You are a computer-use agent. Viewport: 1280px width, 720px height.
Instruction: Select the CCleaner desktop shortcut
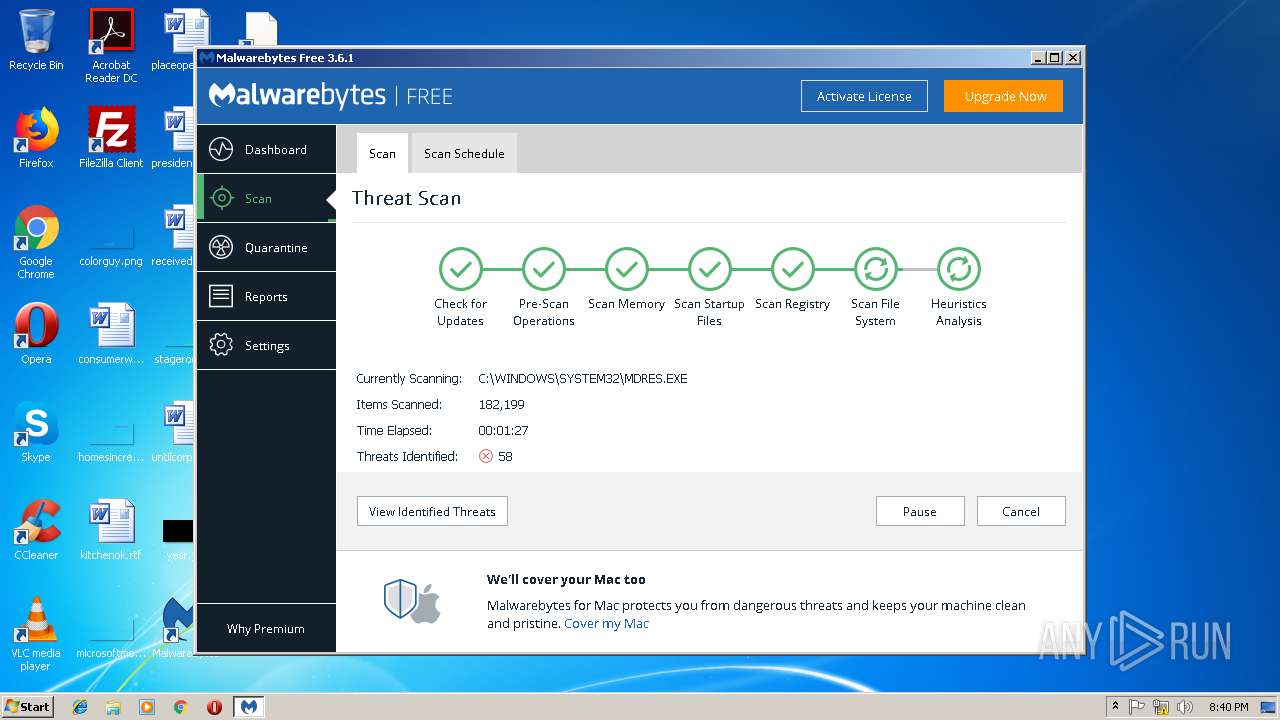pos(36,530)
